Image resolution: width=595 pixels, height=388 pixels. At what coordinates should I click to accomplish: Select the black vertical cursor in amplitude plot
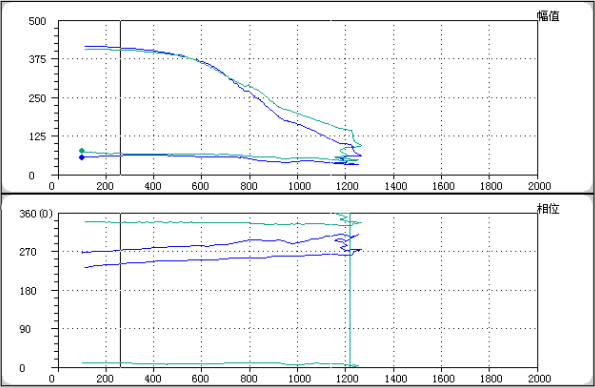coord(120,98)
